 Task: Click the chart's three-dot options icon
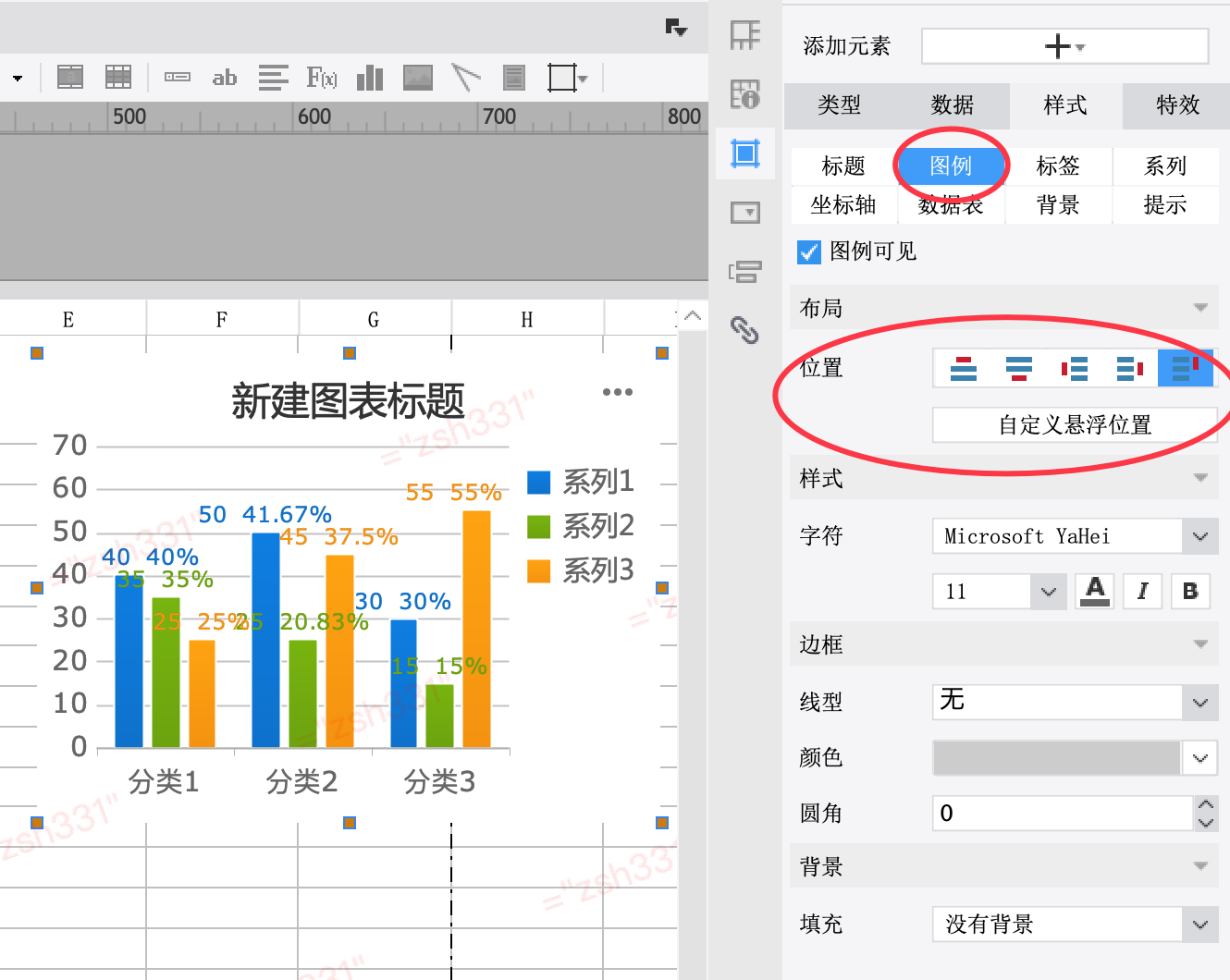(x=618, y=392)
